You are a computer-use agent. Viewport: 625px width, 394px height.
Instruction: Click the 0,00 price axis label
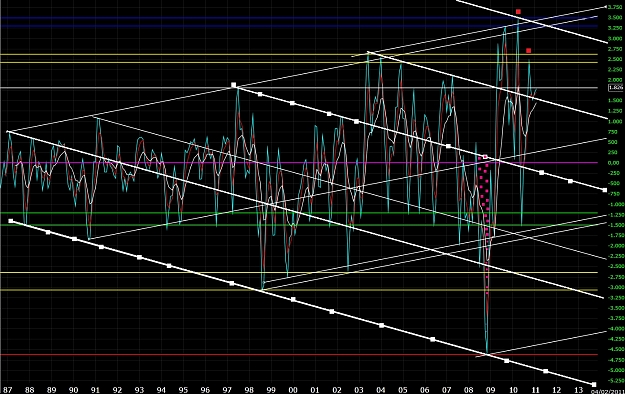point(613,163)
